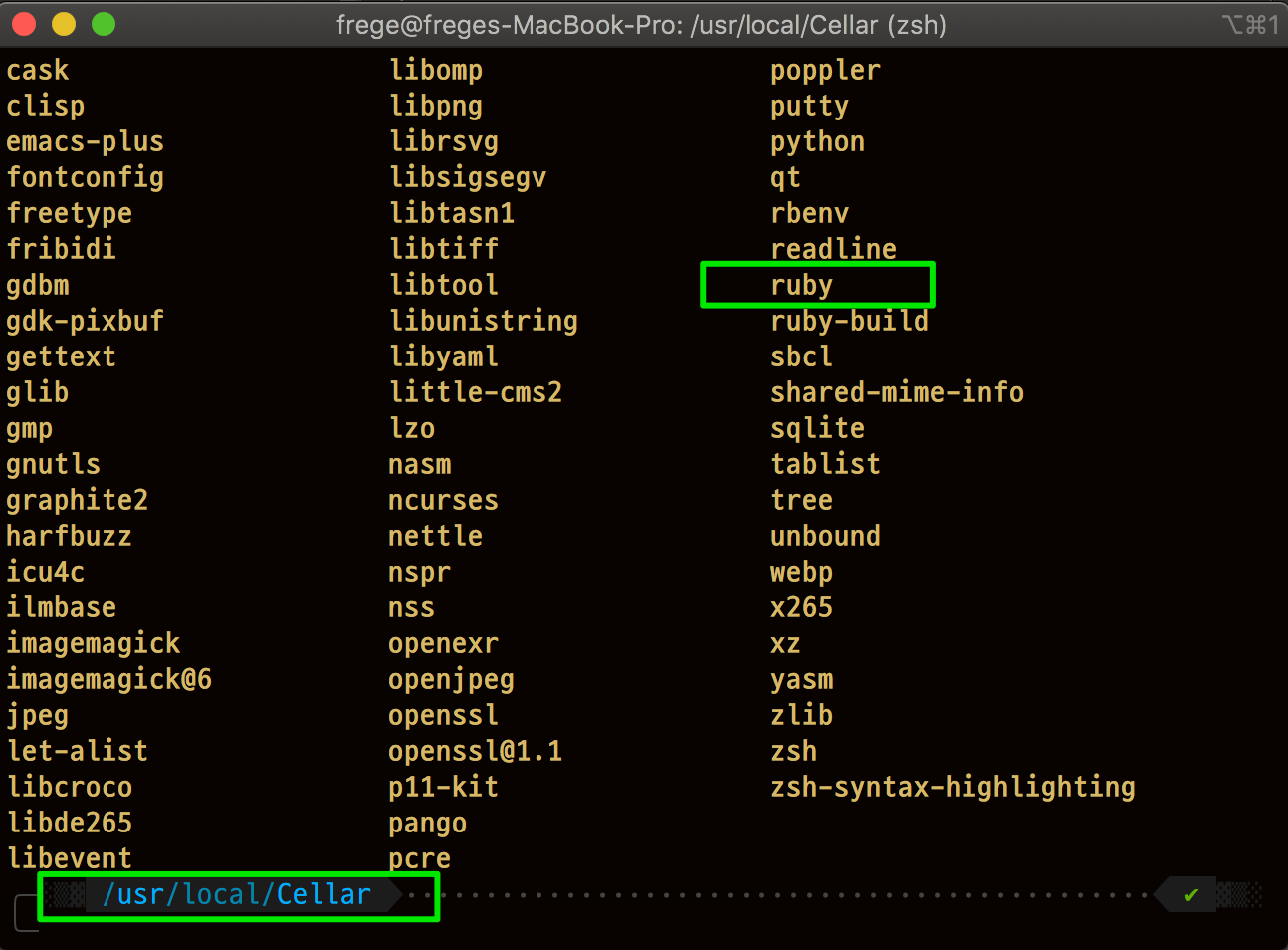Click the ruby-build entry in listing

(x=849, y=322)
